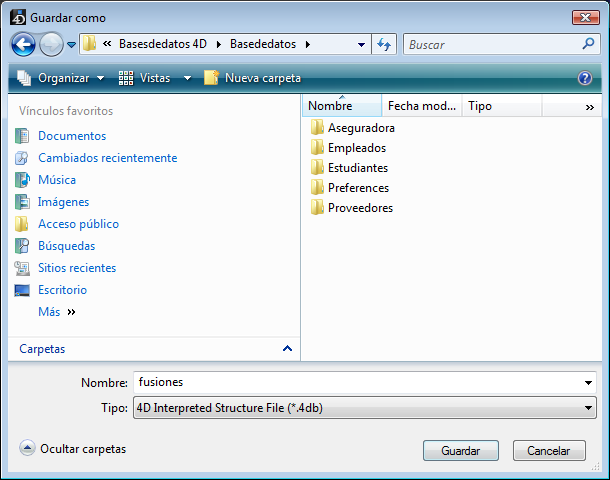
Task: Click the Imágenes icon
Action: coord(22,202)
